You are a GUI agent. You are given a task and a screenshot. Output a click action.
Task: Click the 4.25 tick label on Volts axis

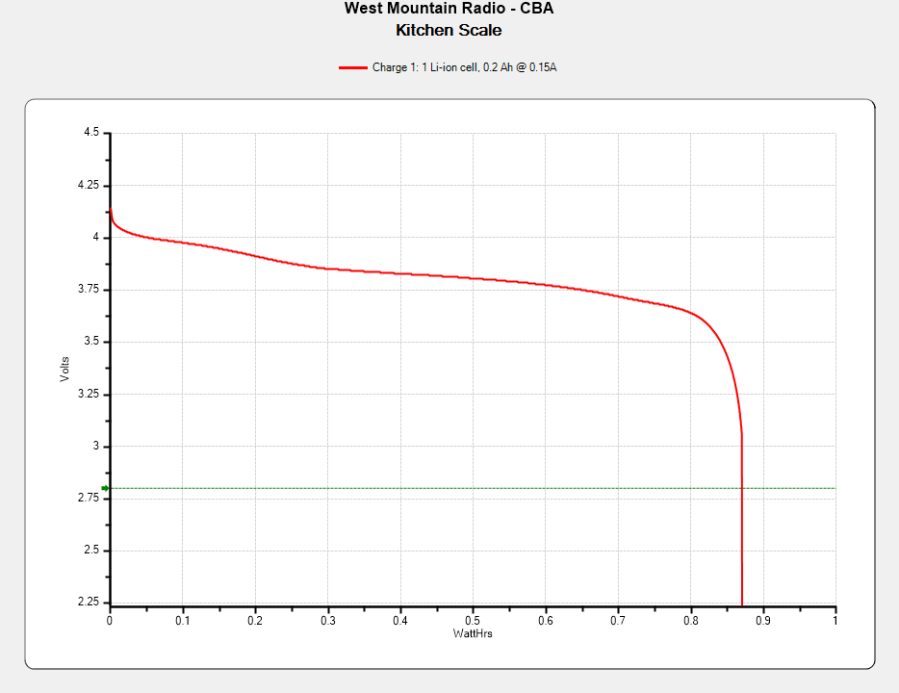88,186
